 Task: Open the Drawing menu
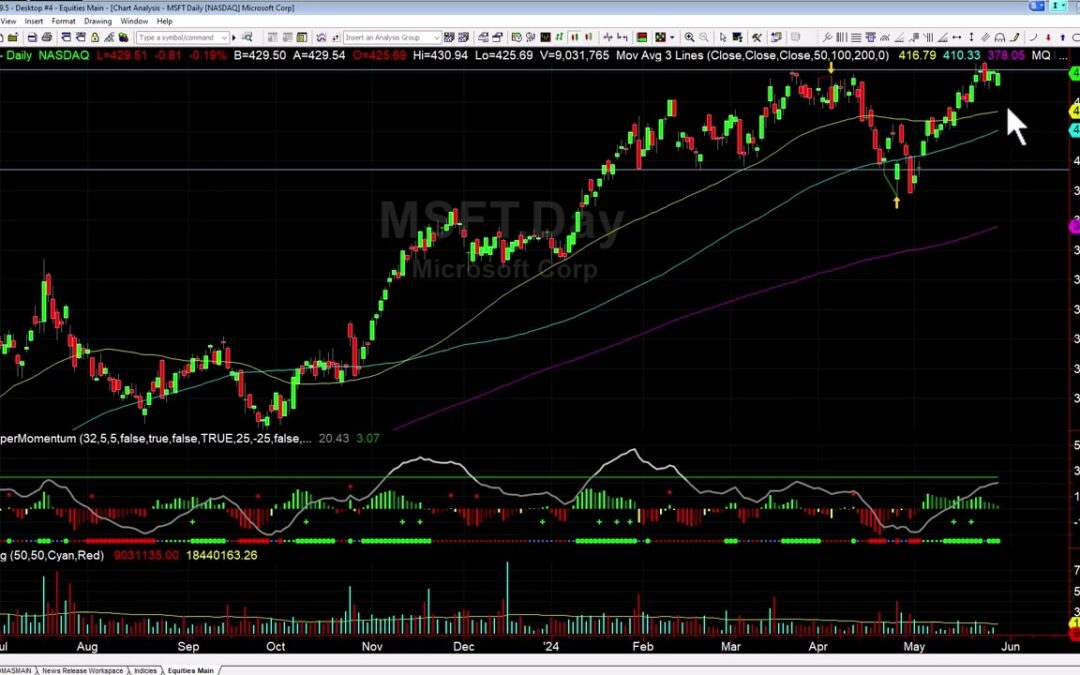point(97,20)
